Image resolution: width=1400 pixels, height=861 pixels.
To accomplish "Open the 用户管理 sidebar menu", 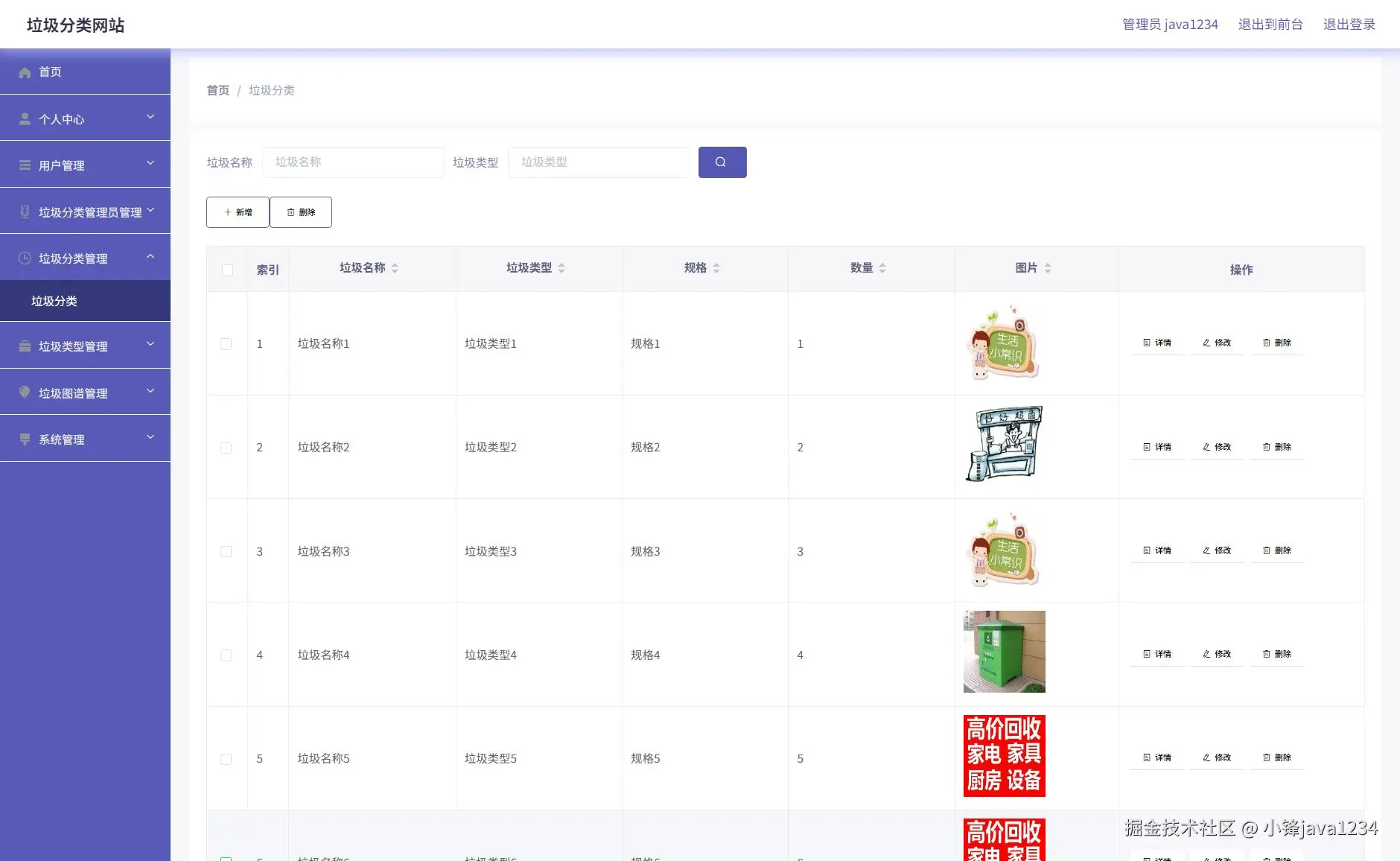I will 85,165.
